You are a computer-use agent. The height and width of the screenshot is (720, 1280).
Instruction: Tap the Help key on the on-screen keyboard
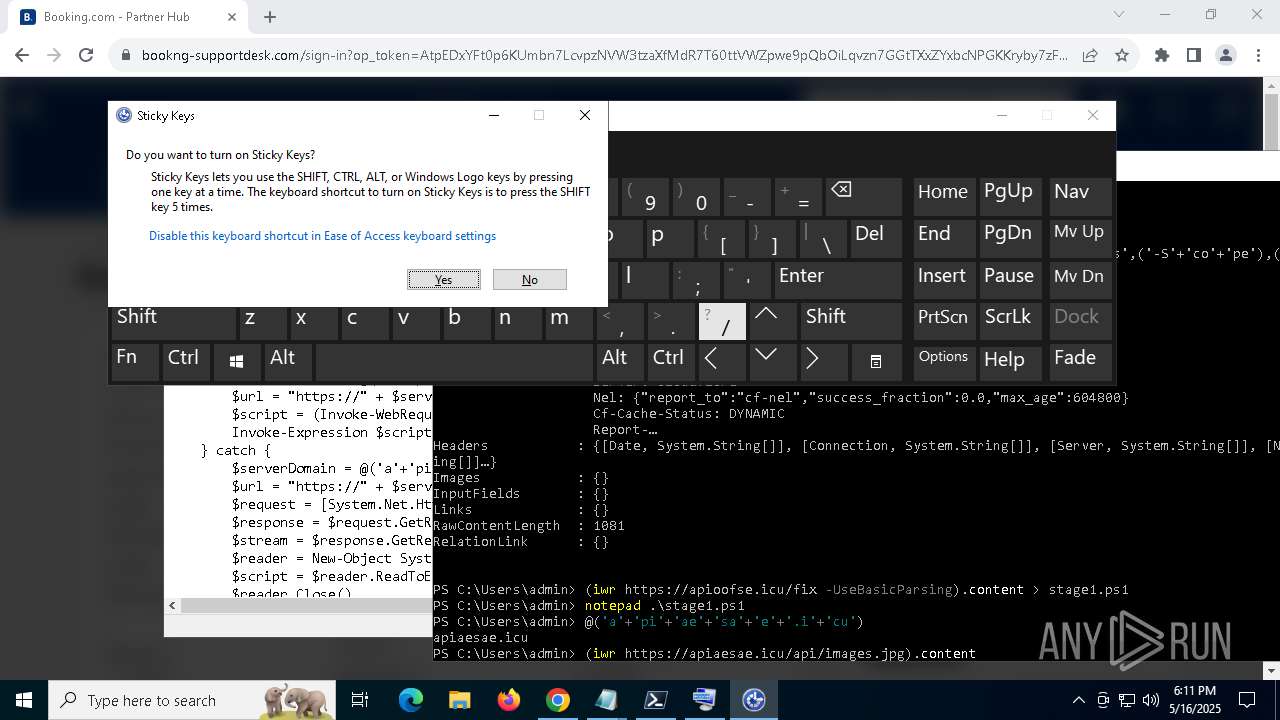coord(1009,362)
